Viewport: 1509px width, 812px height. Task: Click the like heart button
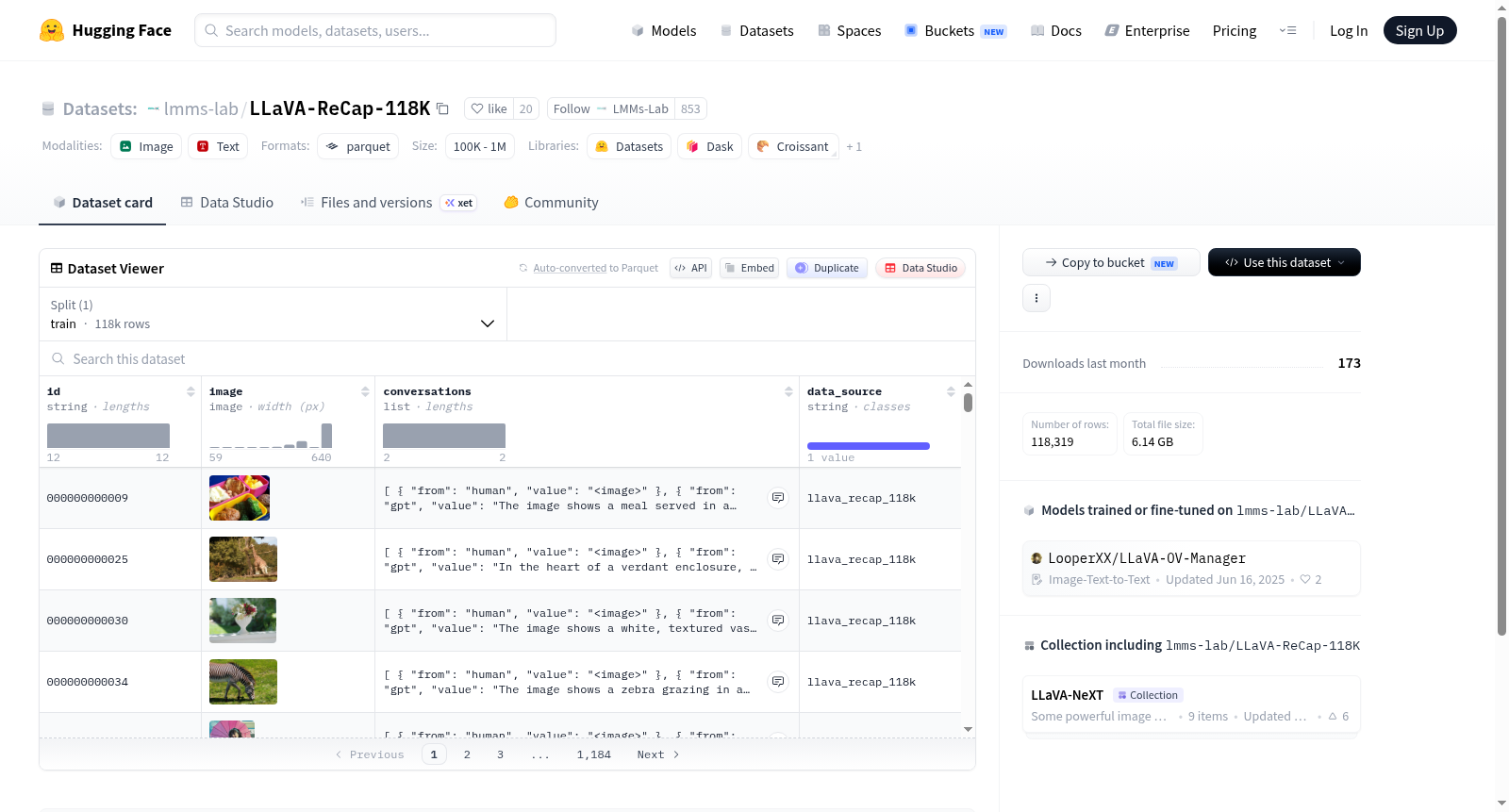pyautogui.click(x=489, y=108)
